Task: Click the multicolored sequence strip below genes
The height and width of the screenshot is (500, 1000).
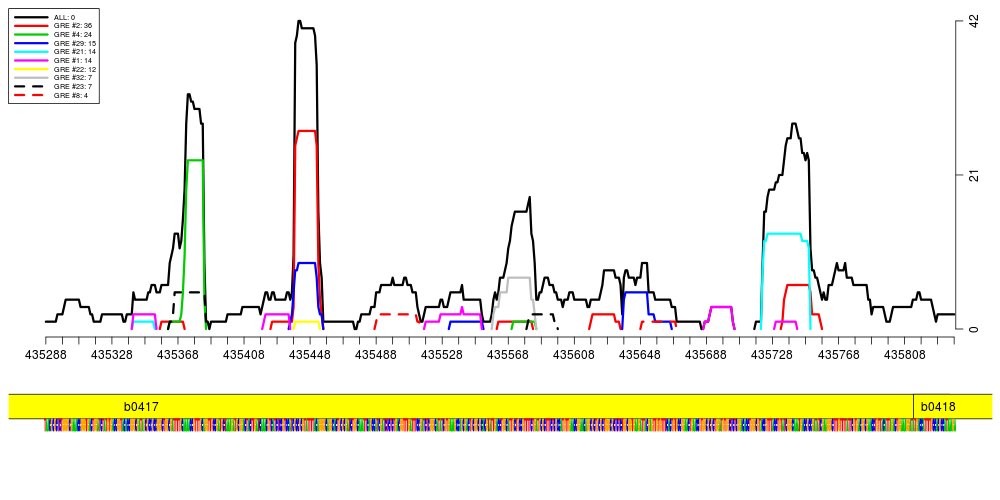Action: (500, 425)
